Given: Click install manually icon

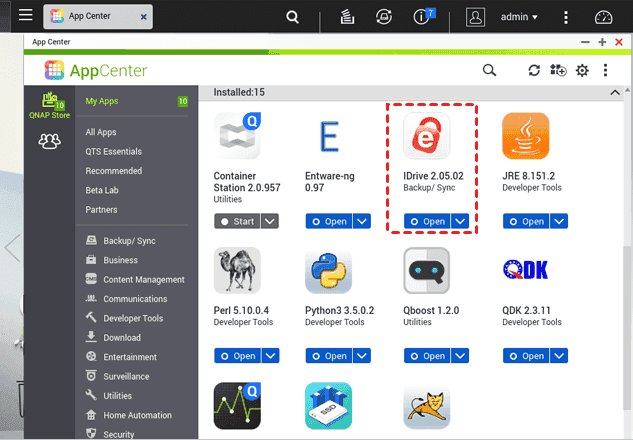Looking at the screenshot, I should point(558,70).
